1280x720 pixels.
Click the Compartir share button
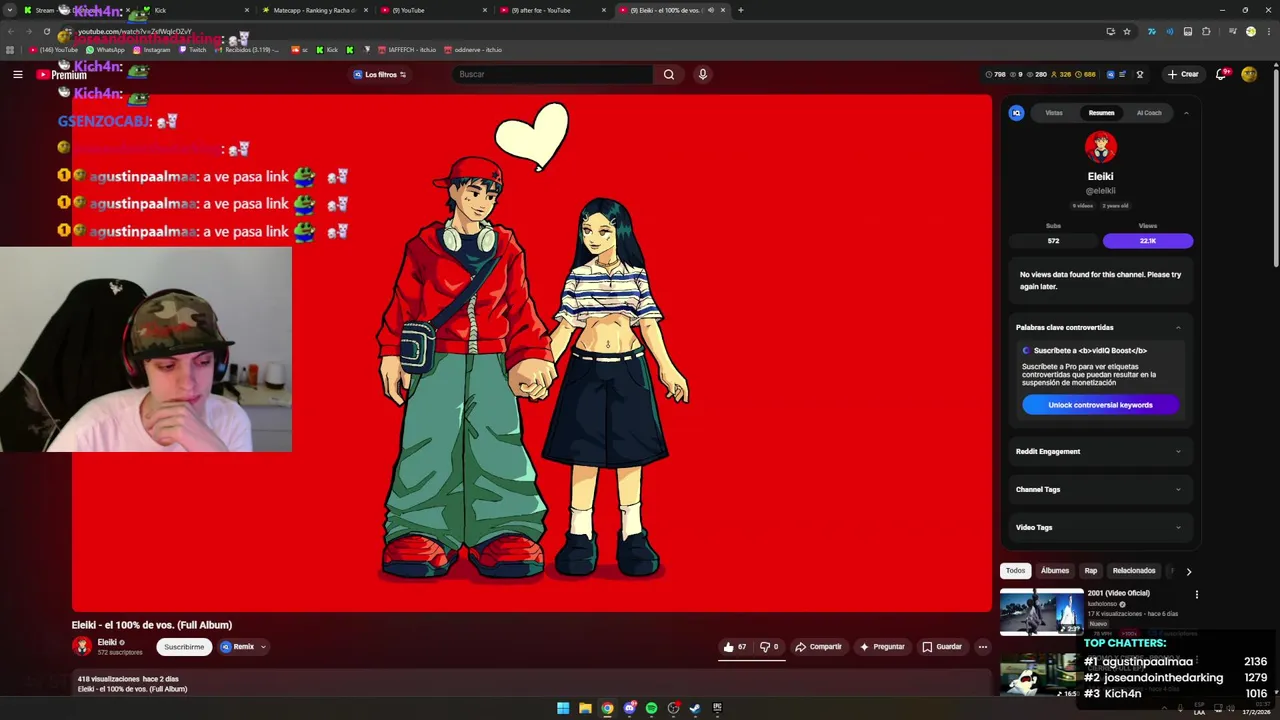point(818,647)
